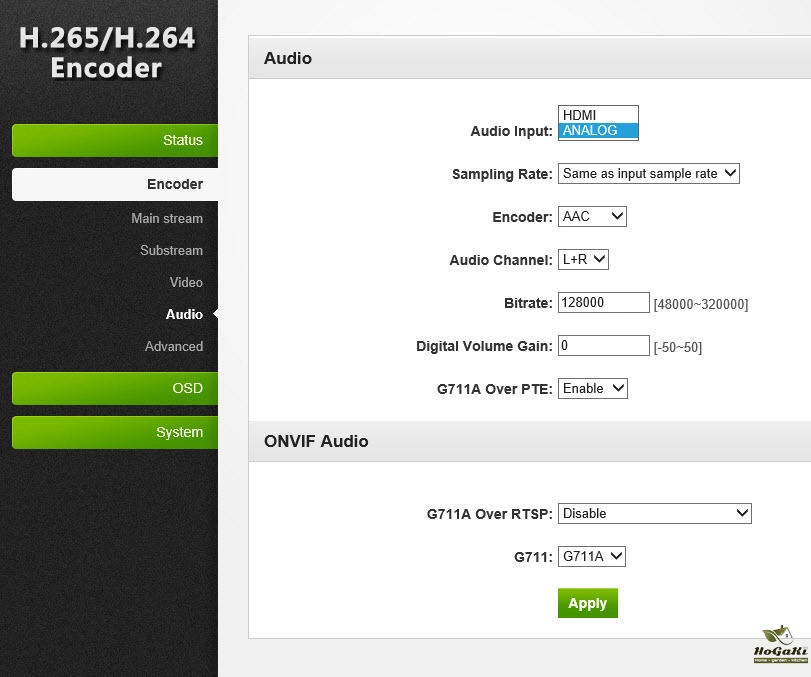Viewport: 811px width, 677px height.
Task: Open the OSD section
Action: [115, 388]
